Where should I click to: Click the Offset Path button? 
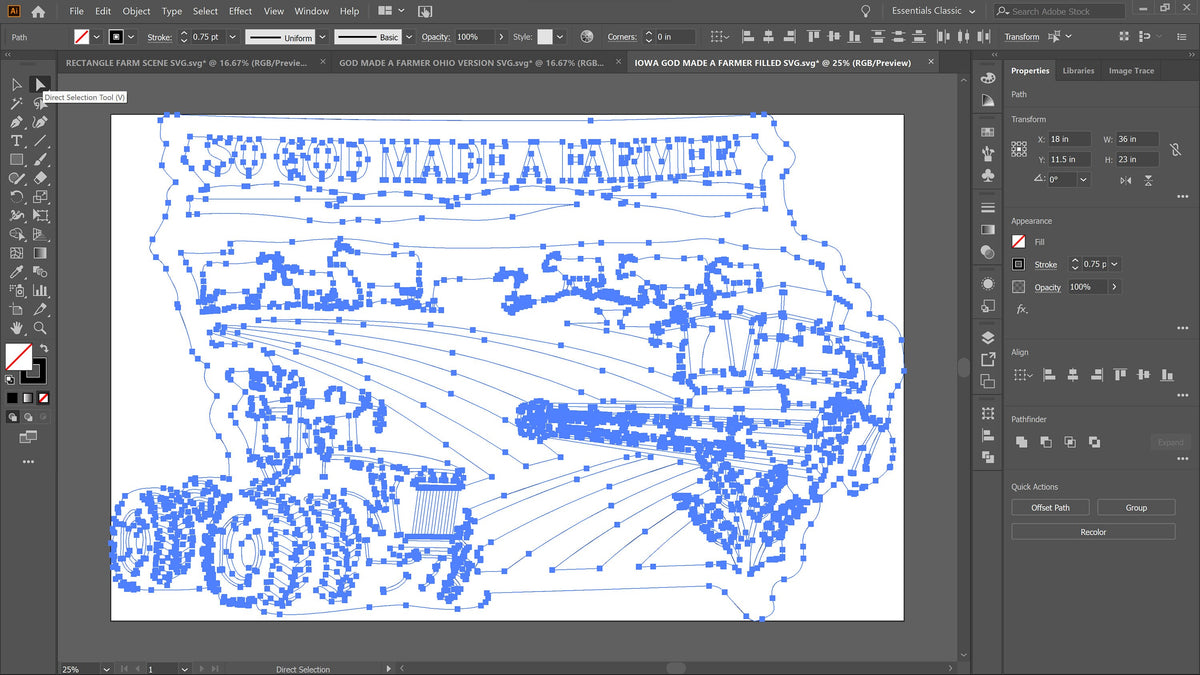coord(1050,508)
